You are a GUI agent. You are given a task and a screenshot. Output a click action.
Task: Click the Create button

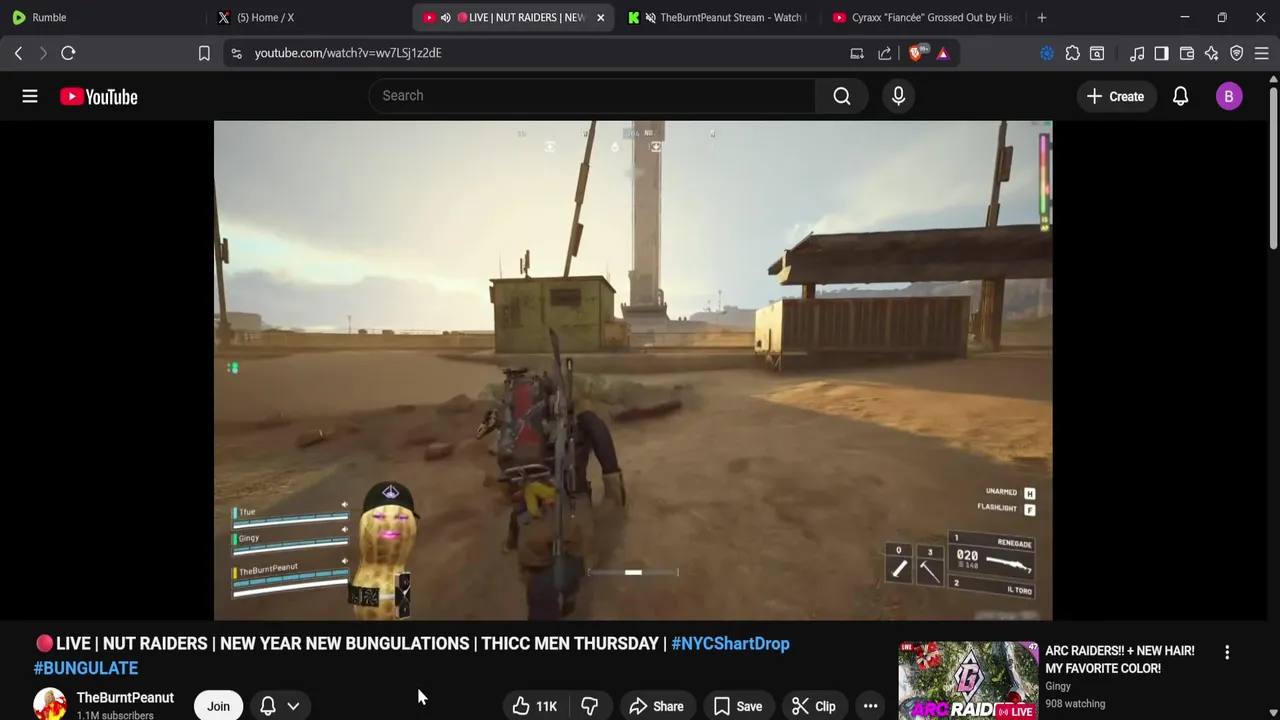pos(1115,96)
